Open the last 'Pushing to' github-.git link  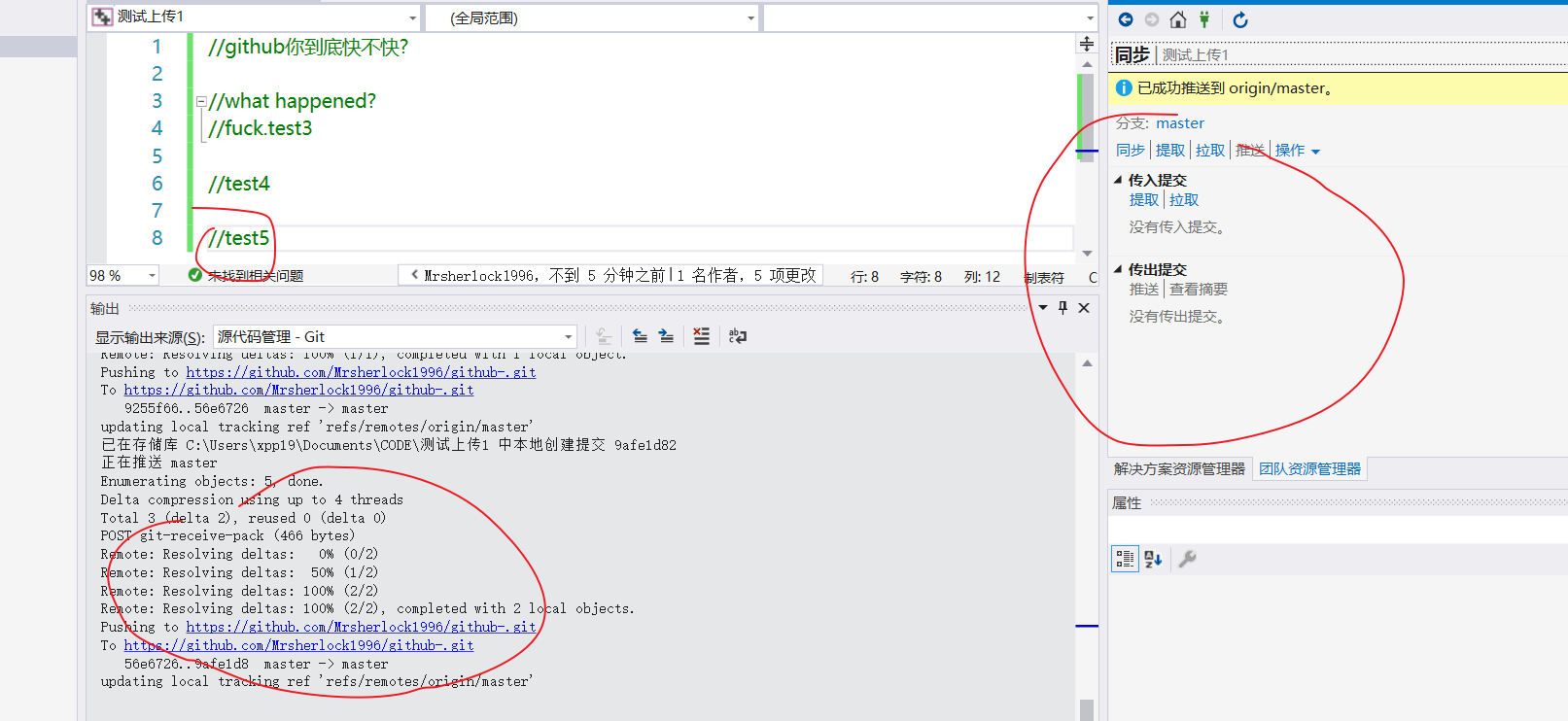tap(361, 628)
